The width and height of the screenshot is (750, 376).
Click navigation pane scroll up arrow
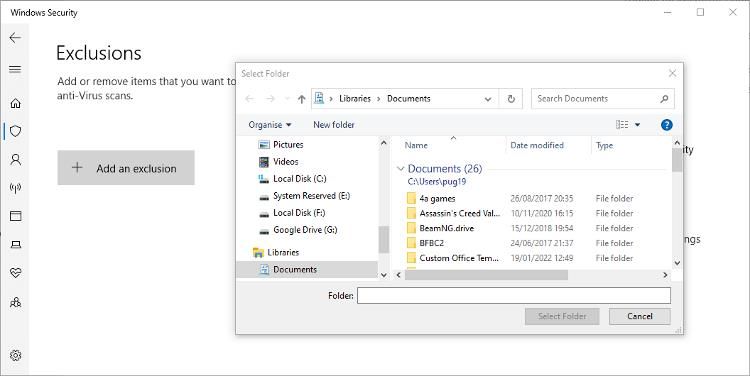(384, 143)
